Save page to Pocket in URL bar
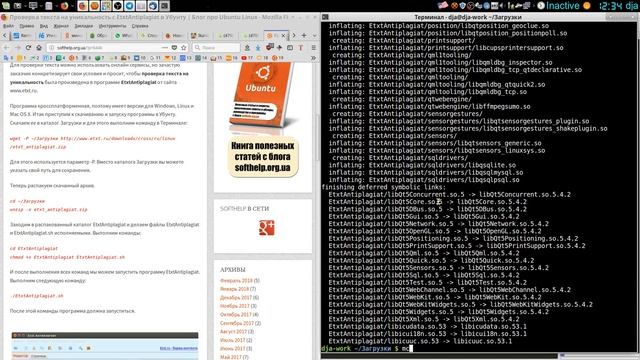Viewport: 640px width, 360px height. [x=175, y=48]
